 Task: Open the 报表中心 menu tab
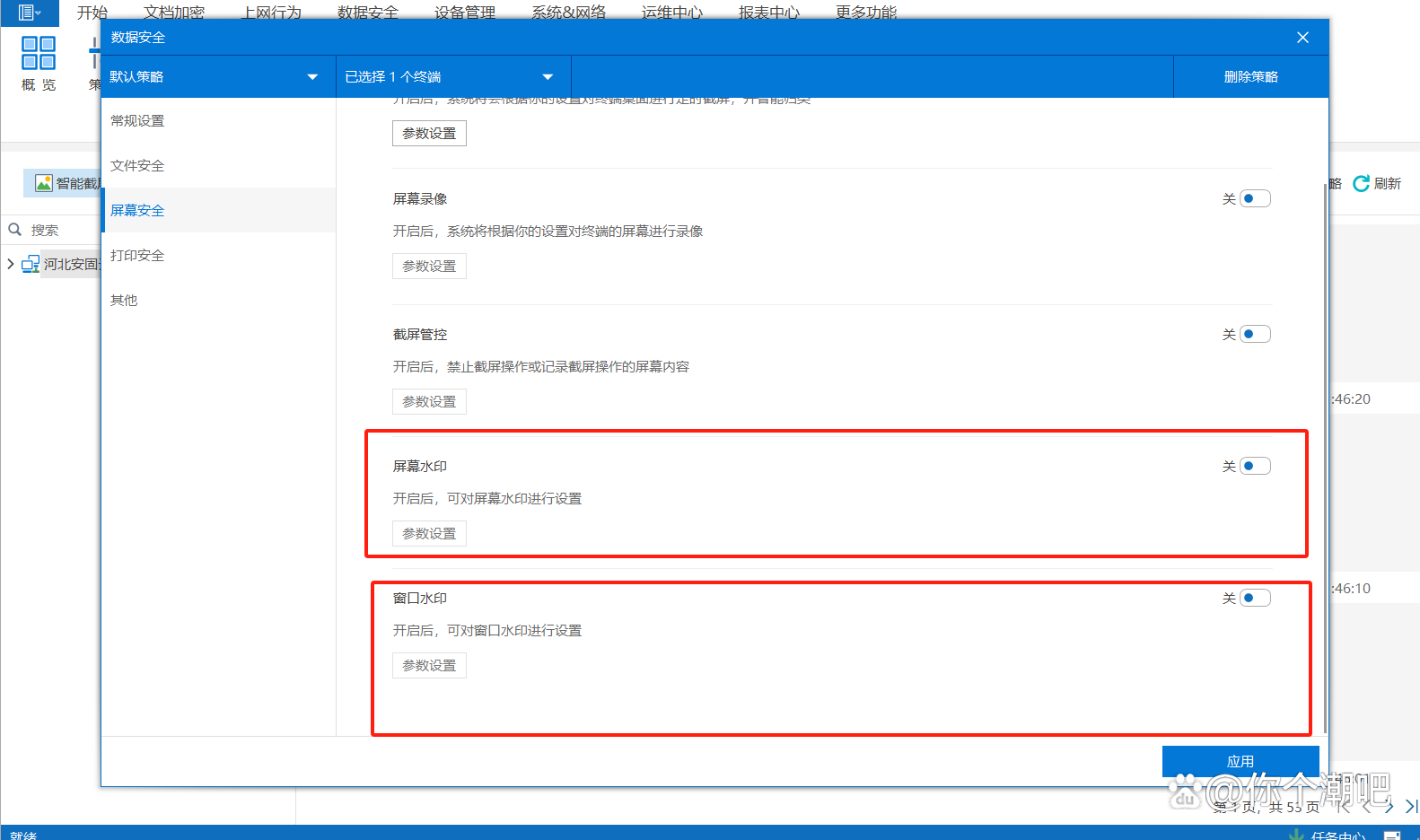[769, 12]
